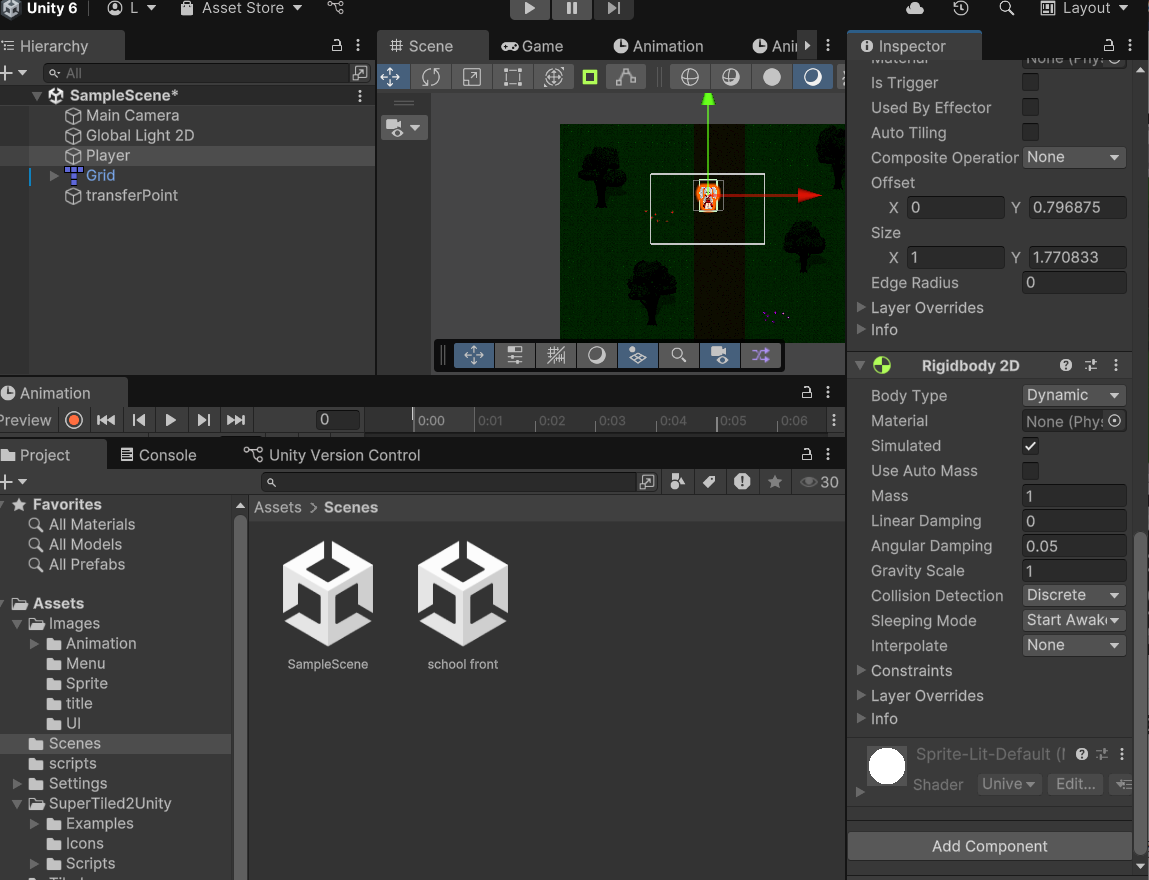This screenshot has width=1149, height=880.
Task: Toggle the Used By Effector checkbox
Action: (1030, 107)
